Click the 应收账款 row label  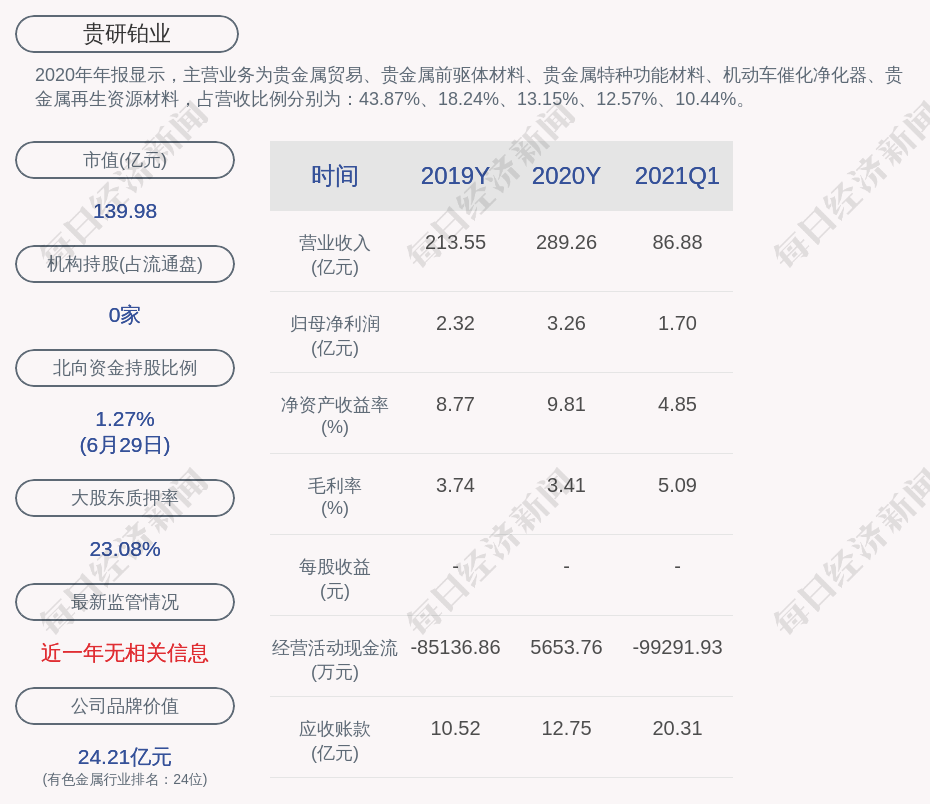pyautogui.click(x=335, y=741)
